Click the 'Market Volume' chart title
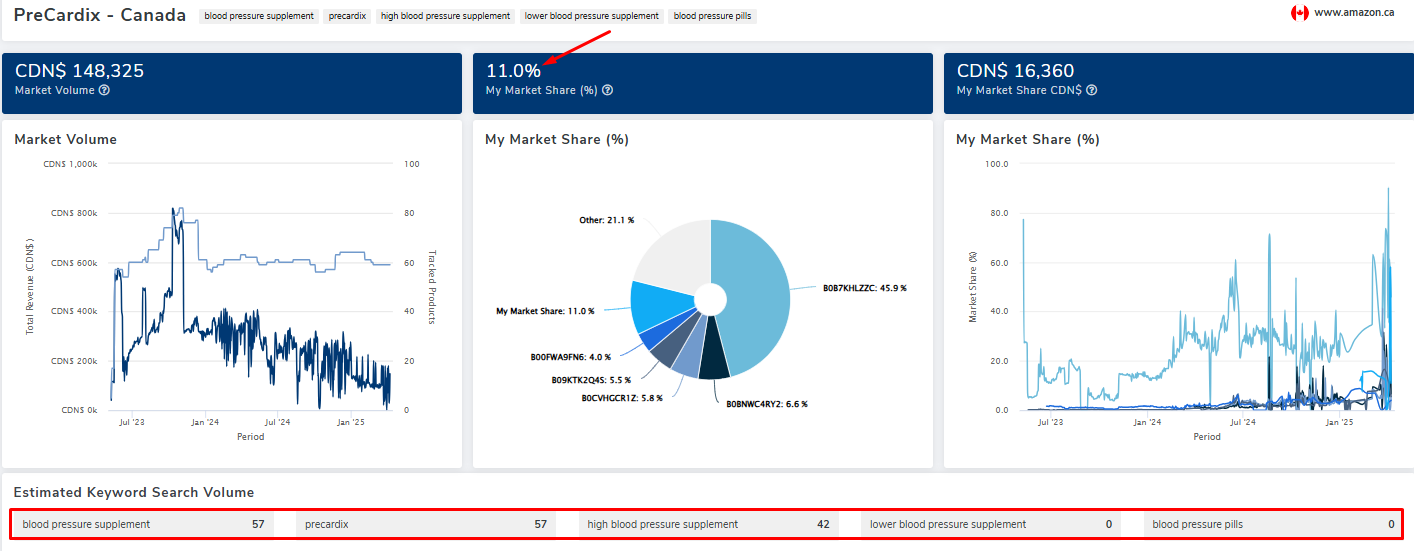1414x551 pixels. (x=66, y=139)
